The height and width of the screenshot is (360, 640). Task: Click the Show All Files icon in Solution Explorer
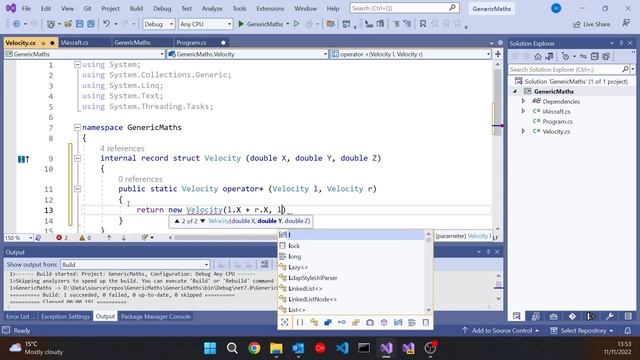click(606, 56)
